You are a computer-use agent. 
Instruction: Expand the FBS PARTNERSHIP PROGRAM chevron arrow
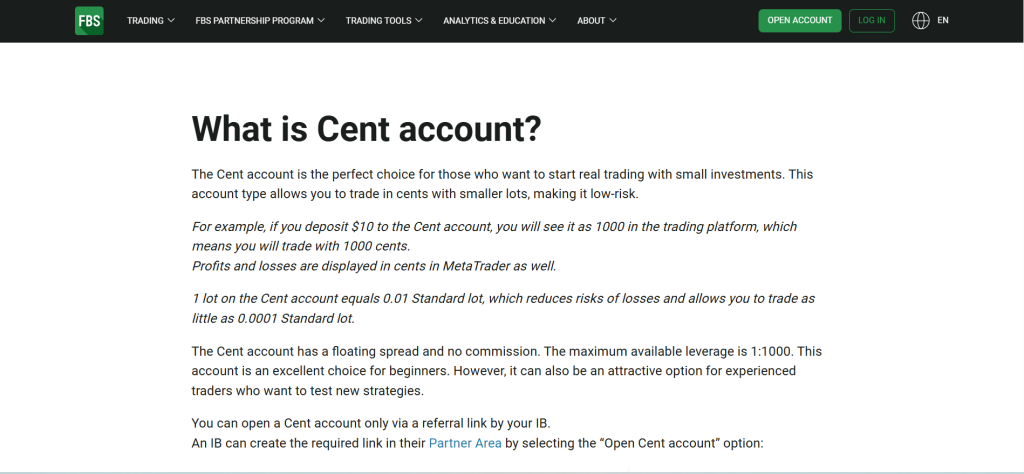[x=321, y=20]
